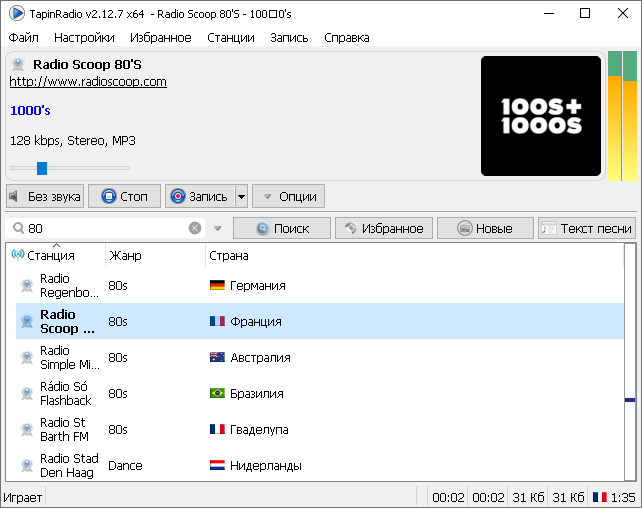
Task: Click the broadcast icon in Станция column header
Action: (18, 255)
